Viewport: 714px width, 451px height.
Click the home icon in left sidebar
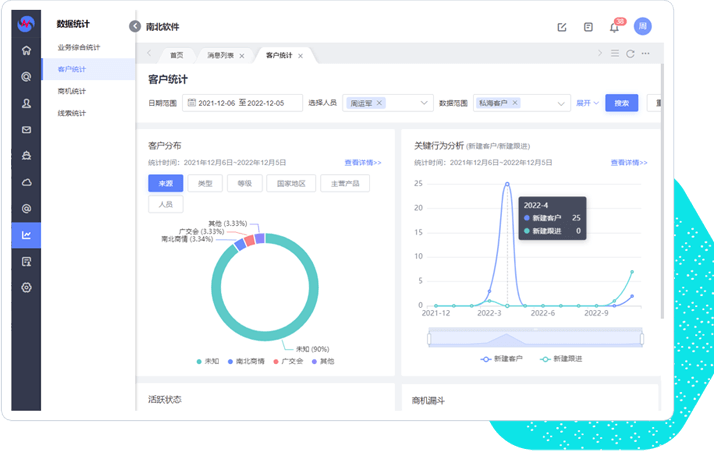[26, 50]
